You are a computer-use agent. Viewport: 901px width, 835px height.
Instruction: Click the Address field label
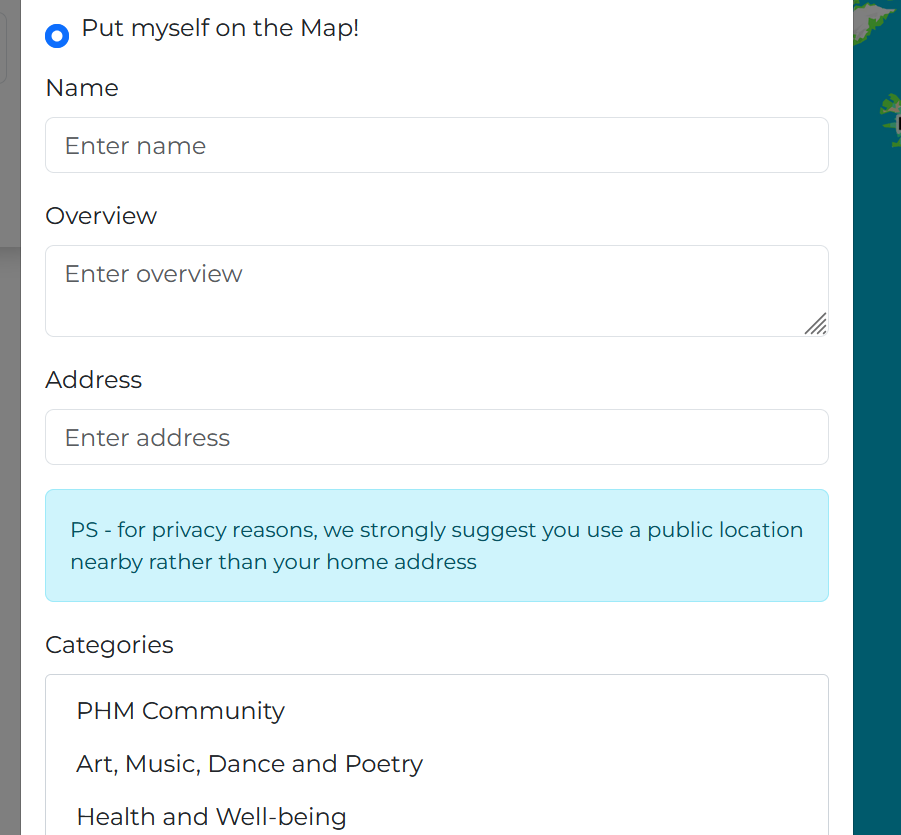pyautogui.click(x=94, y=380)
